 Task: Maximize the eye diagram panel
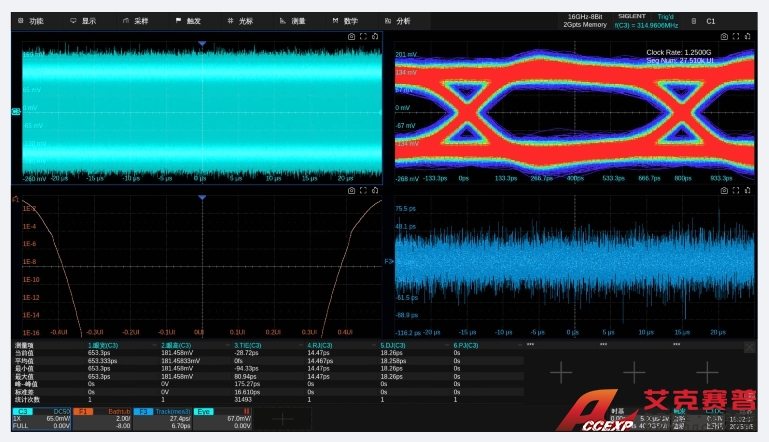[x=736, y=36]
